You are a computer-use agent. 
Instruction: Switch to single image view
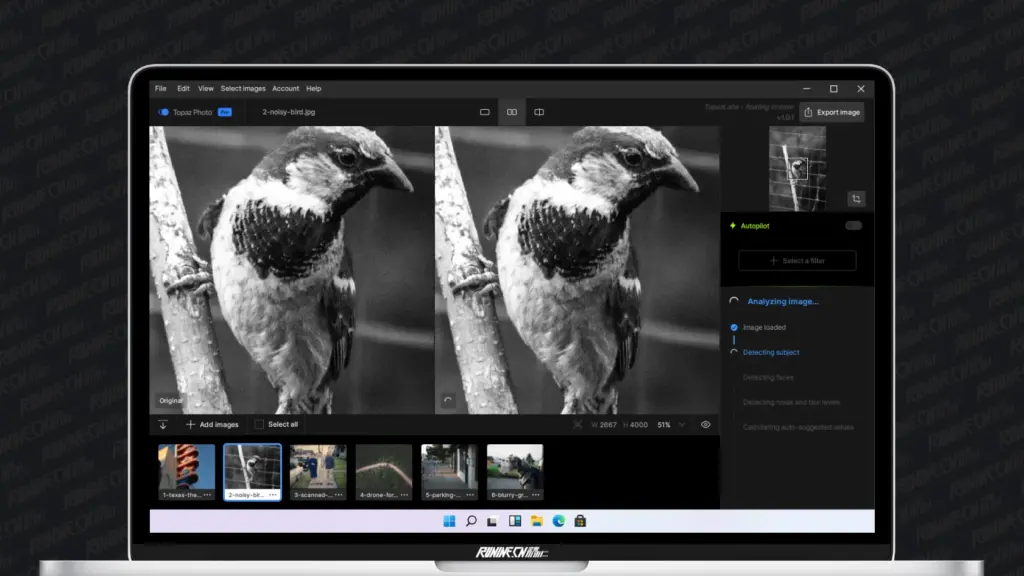tap(485, 112)
